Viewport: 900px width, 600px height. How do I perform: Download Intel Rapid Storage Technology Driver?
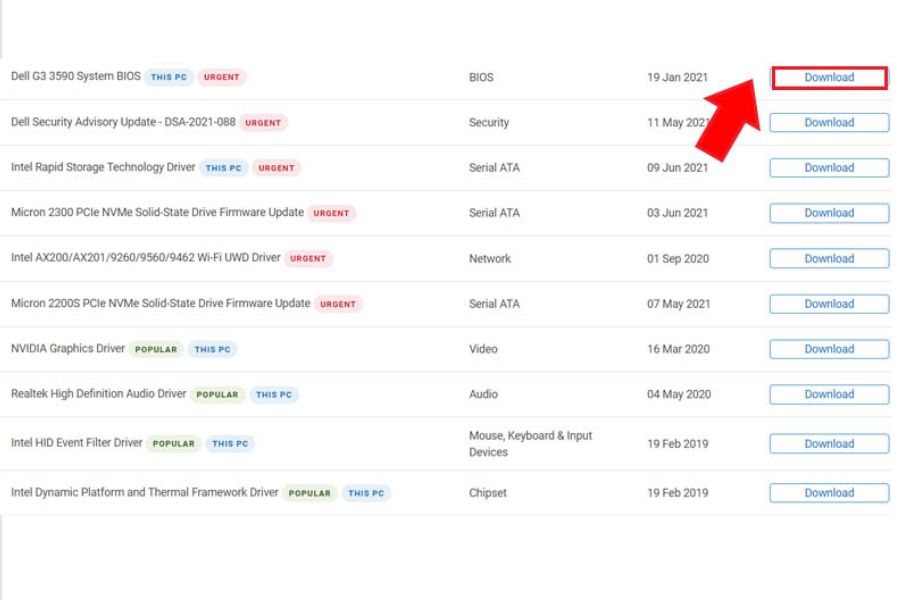click(x=829, y=168)
